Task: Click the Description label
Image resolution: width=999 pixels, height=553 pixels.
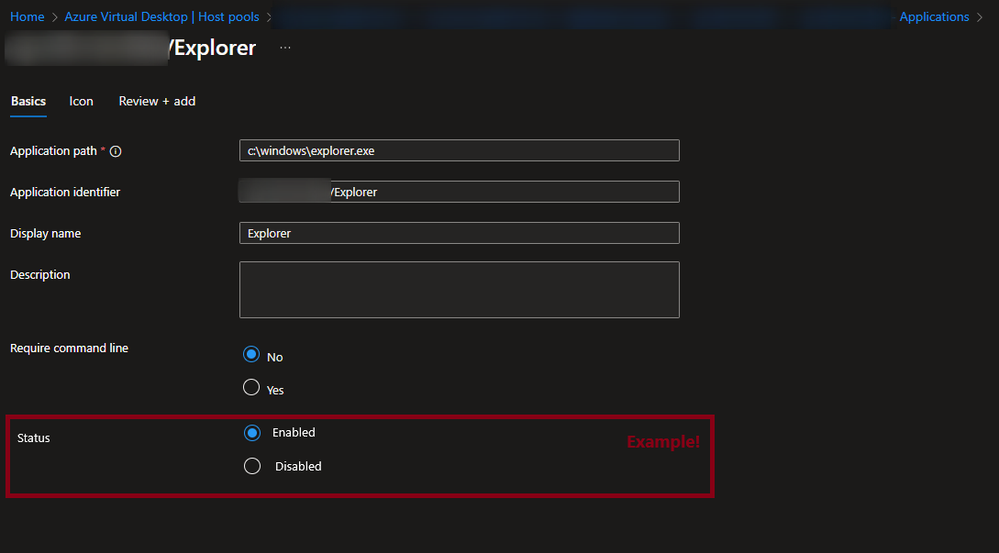Action: (x=40, y=275)
